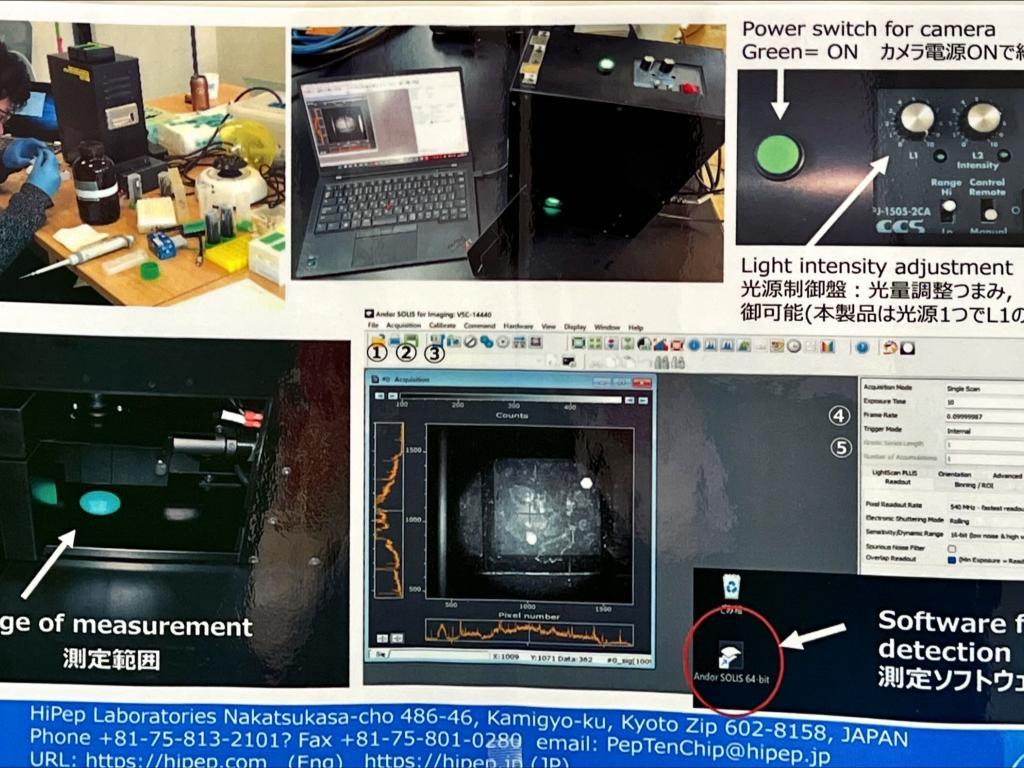Image resolution: width=1024 pixels, height=768 pixels.
Task: Open the Sensitivity/Dynamic Range dropdown
Action: pyautogui.click(x=985, y=534)
